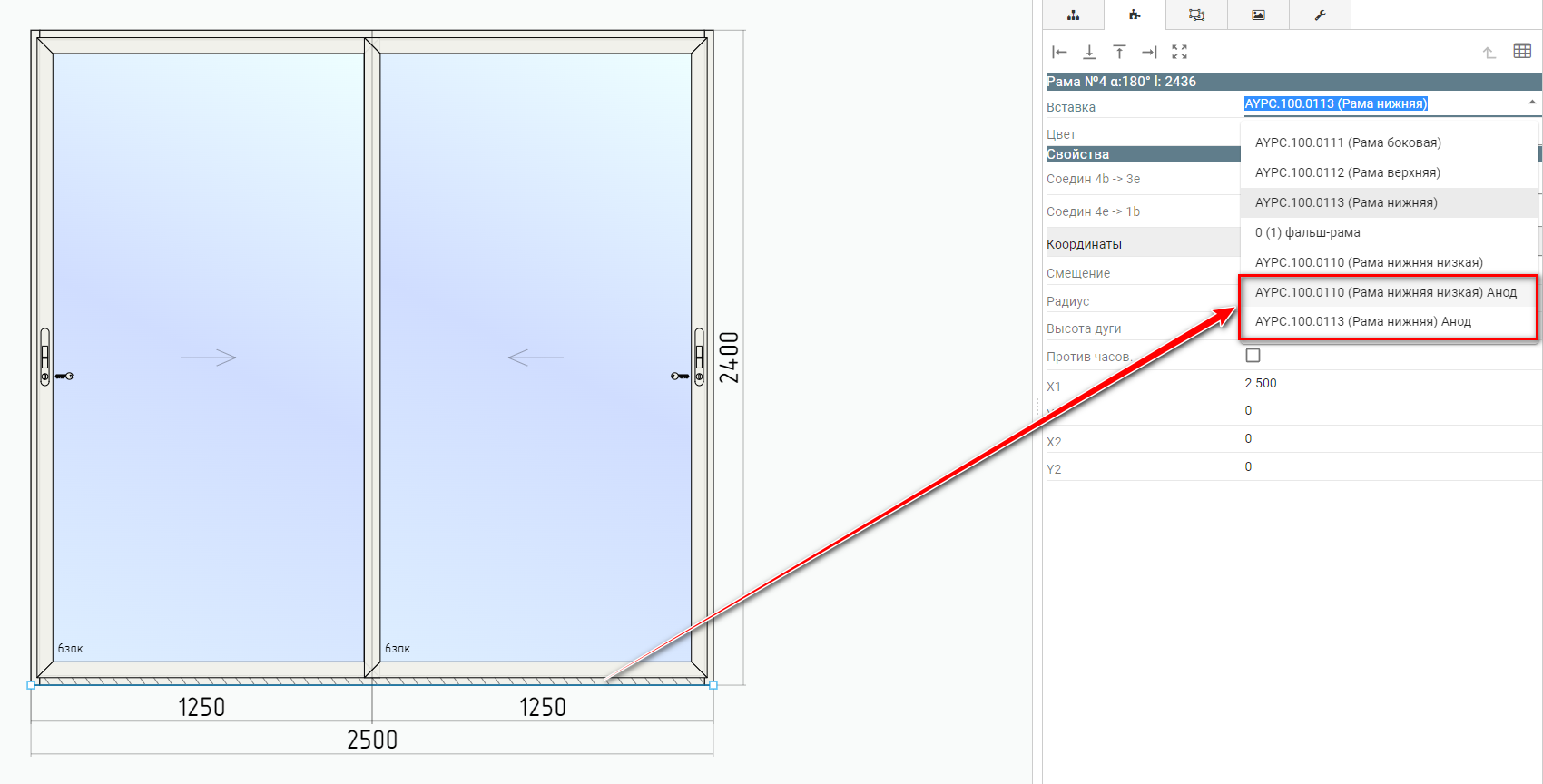Select highlighted AYPC.100.0113 (Рама нижняя) option
1543x784 pixels.
[1389, 202]
